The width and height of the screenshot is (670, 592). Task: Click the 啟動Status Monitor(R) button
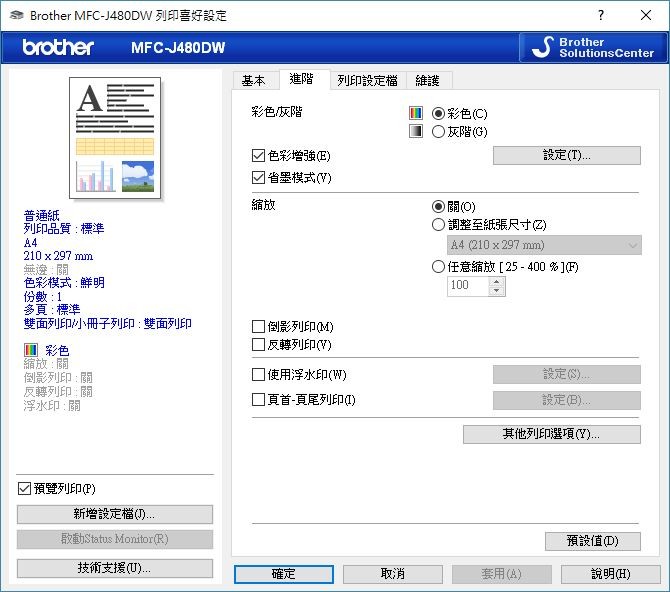click(x=115, y=539)
